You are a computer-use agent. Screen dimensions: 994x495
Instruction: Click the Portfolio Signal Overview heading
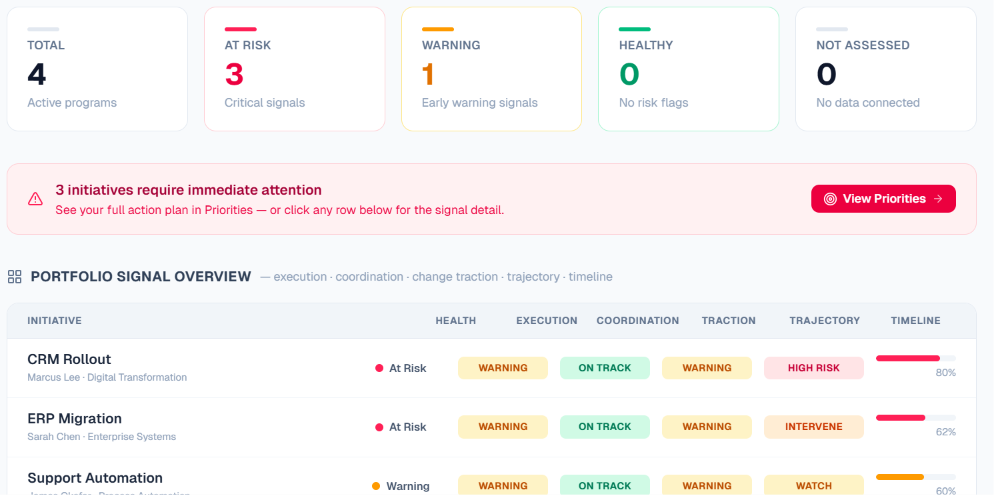click(x=141, y=277)
